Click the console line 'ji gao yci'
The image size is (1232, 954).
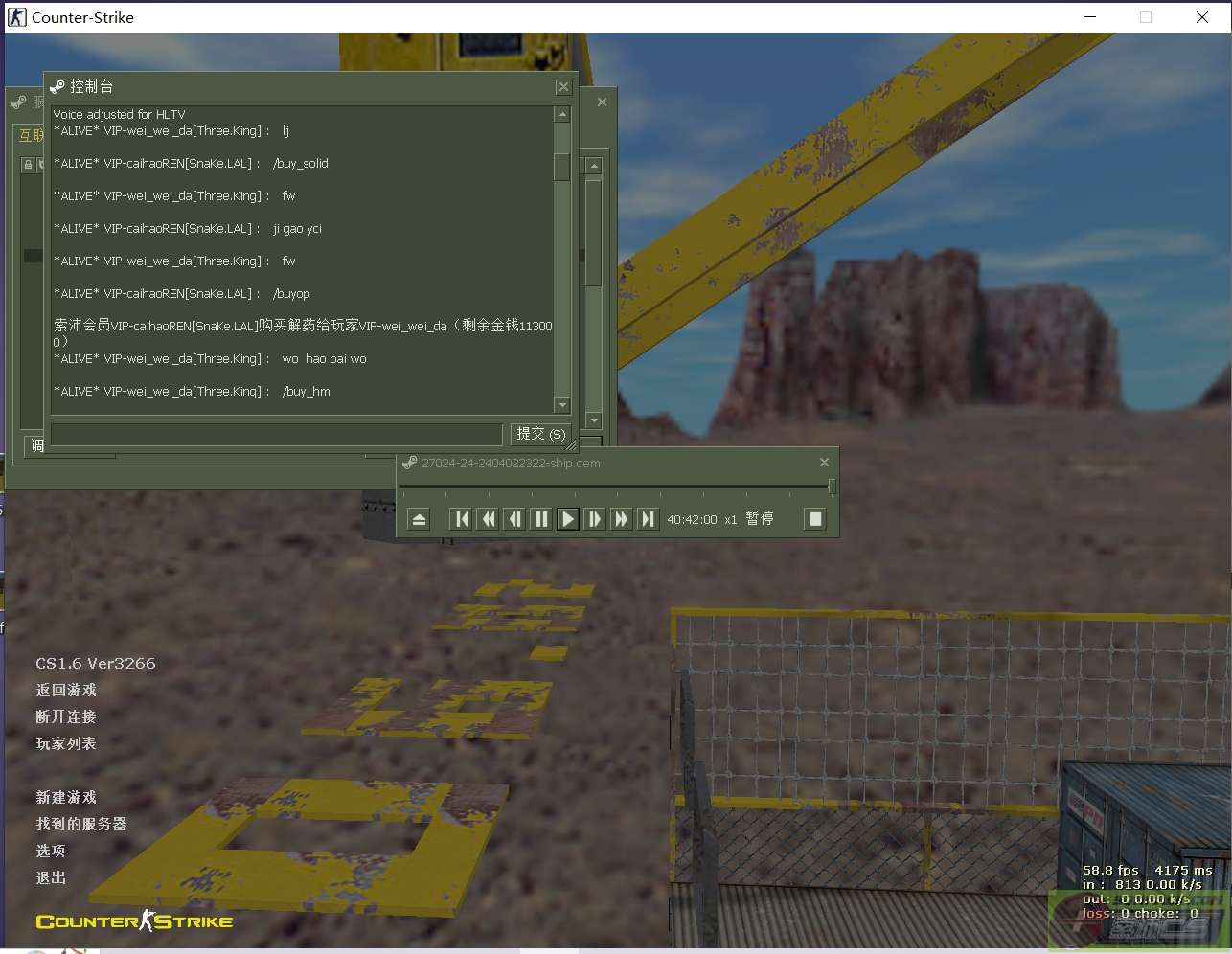pos(297,229)
